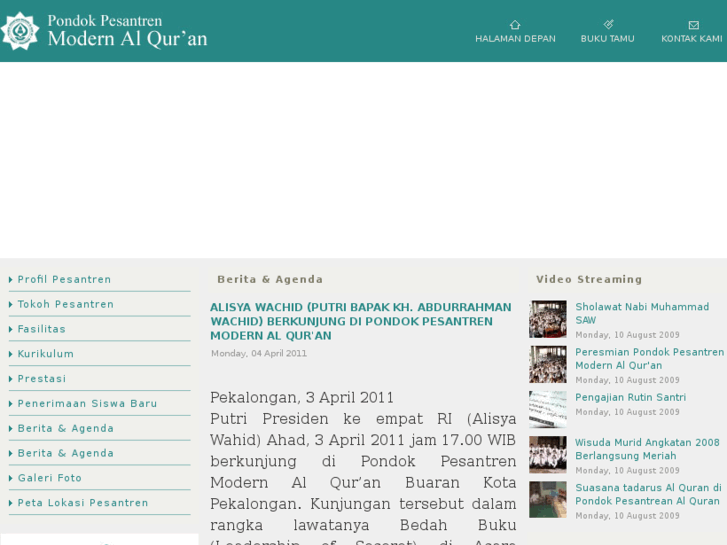Open Galeri Foto in the sidebar
This screenshot has height=545, width=727.
(50, 478)
